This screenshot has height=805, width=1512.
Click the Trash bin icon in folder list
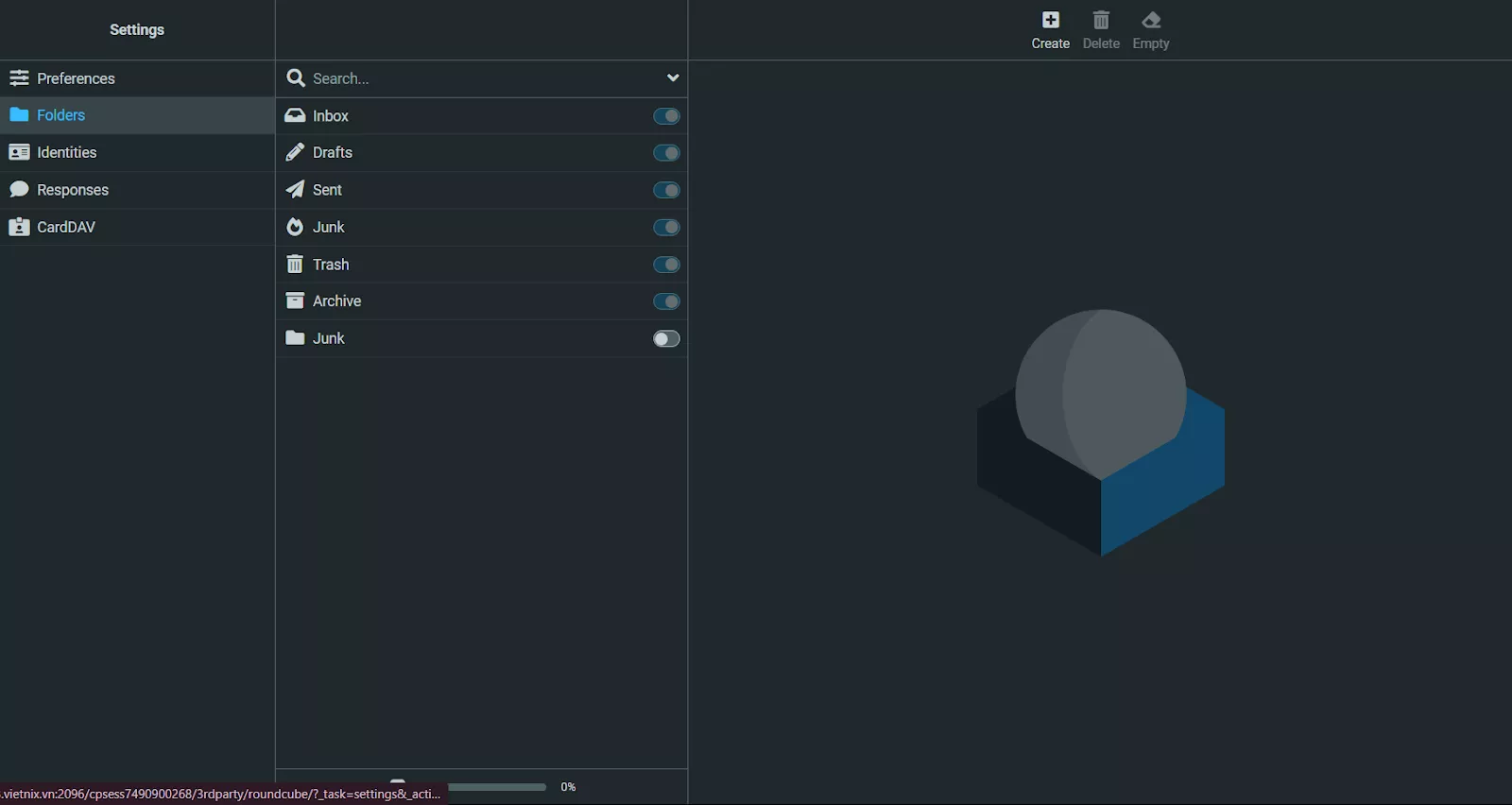click(295, 264)
